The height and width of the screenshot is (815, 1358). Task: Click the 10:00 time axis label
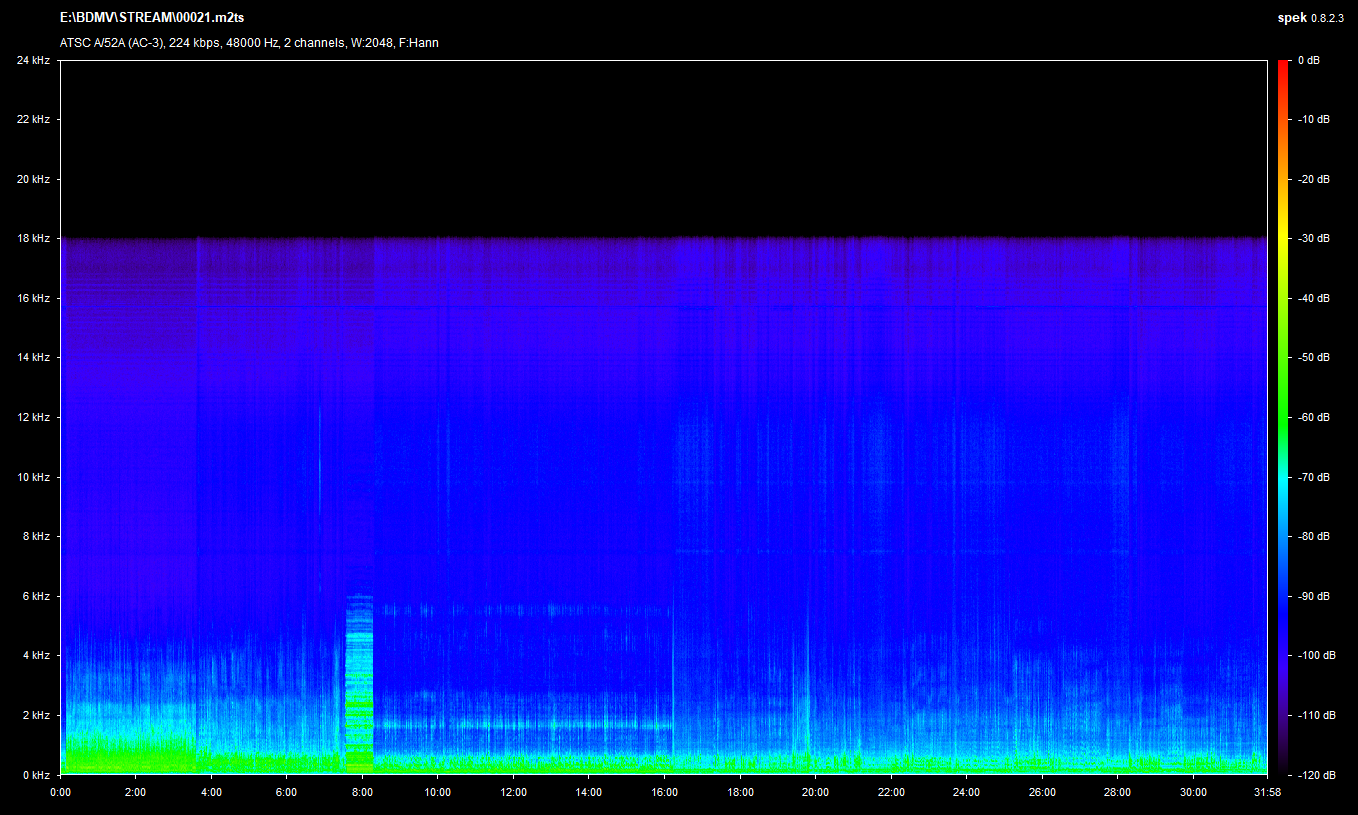pos(437,792)
